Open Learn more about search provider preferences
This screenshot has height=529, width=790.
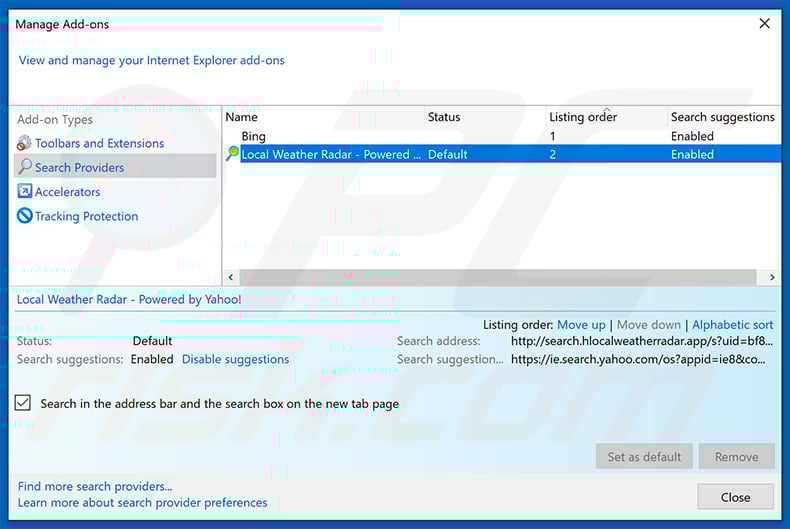(x=143, y=502)
